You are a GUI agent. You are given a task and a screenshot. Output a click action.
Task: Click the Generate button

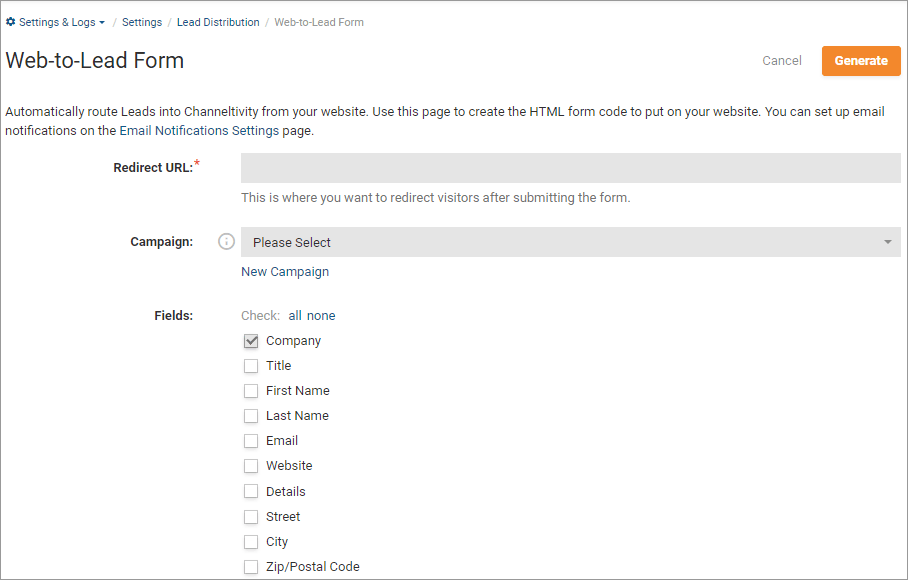[x=860, y=60]
